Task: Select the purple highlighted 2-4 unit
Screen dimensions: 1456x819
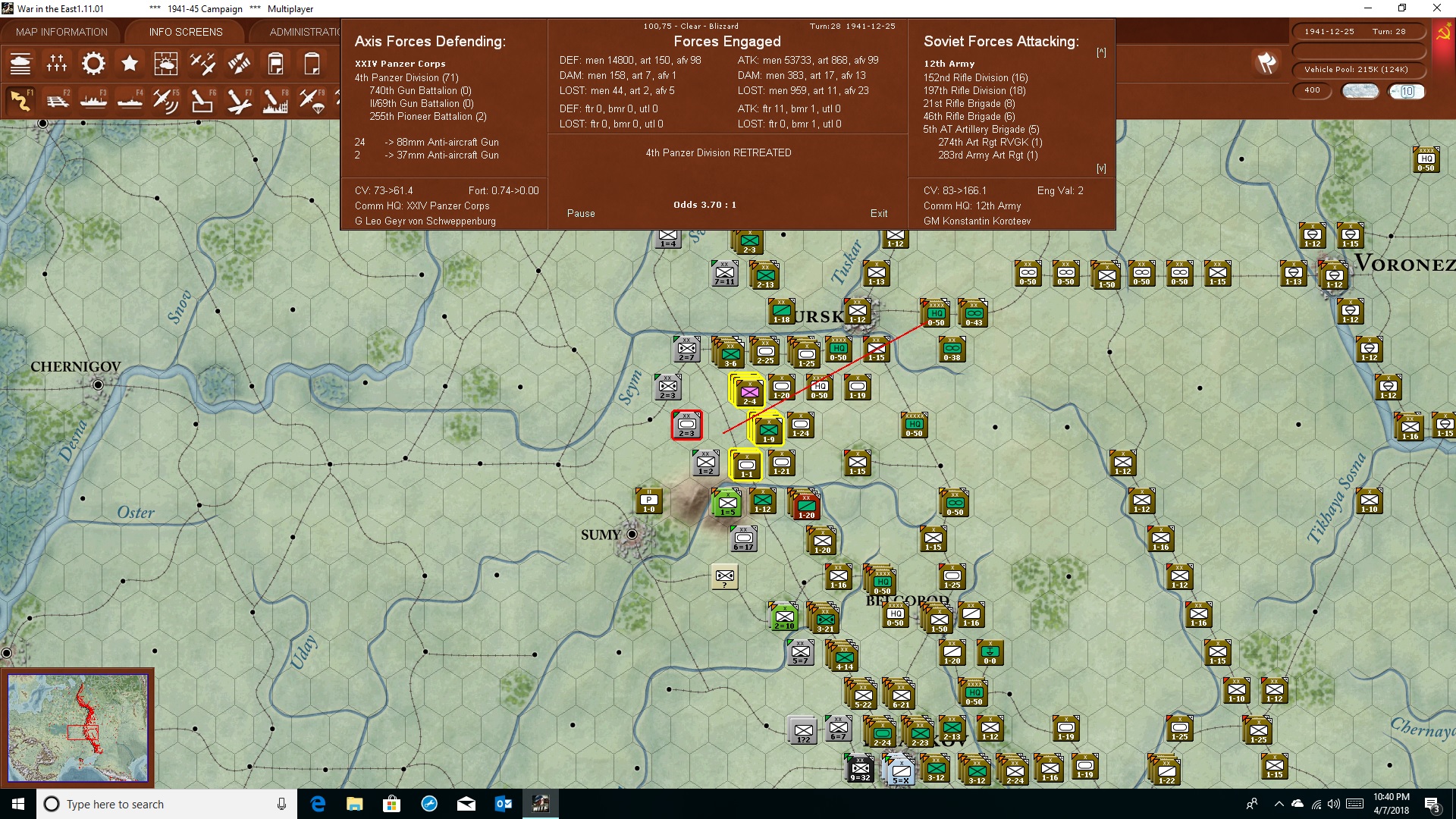Action: coord(748,391)
